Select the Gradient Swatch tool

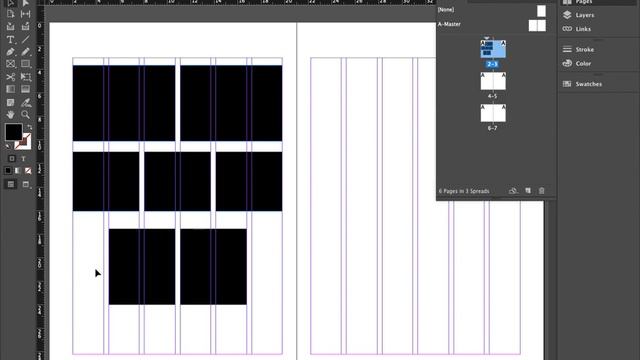click(11, 89)
